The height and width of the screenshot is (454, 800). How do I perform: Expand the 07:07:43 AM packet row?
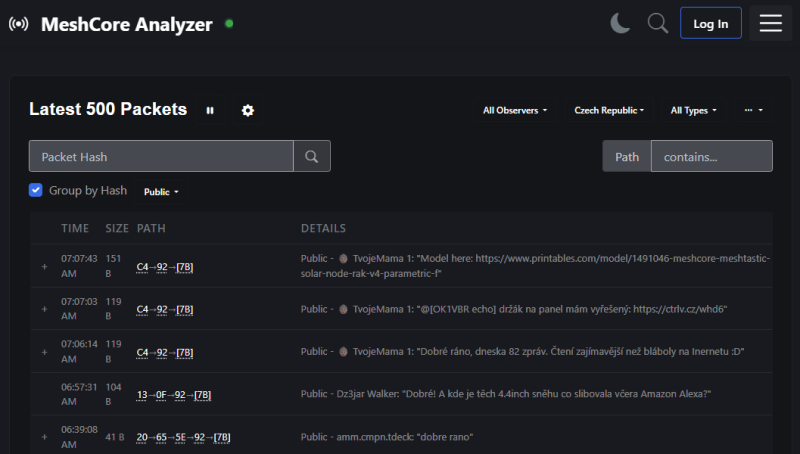43,266
